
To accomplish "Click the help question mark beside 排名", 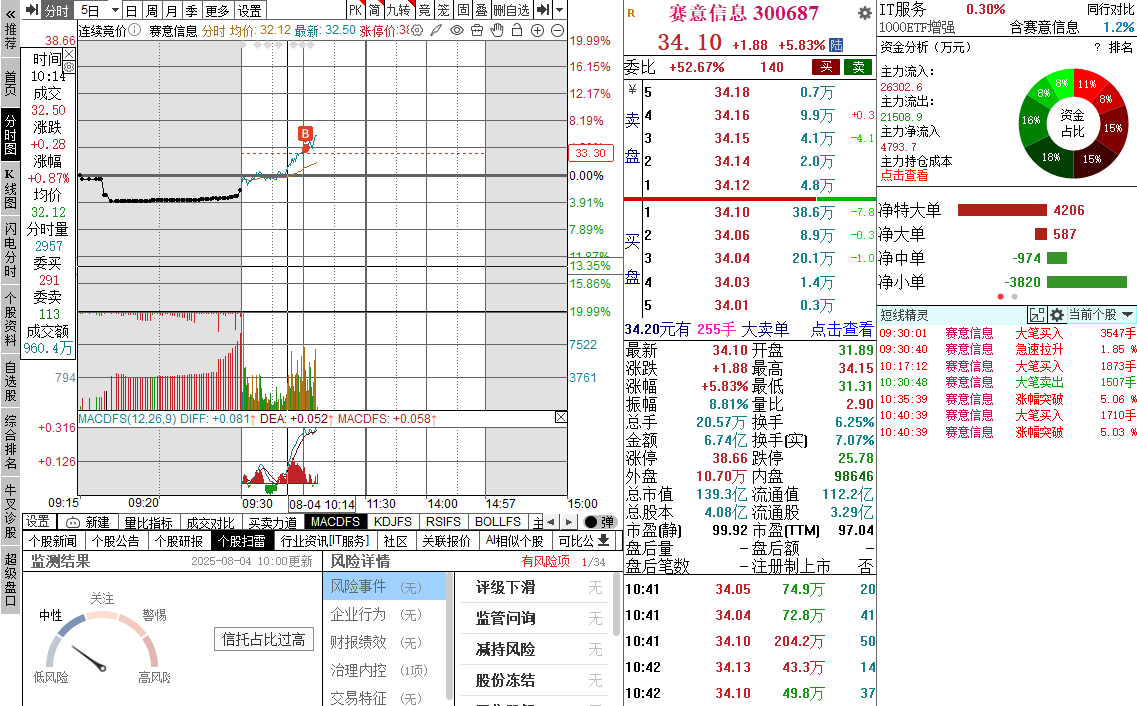I will 1096,47.
